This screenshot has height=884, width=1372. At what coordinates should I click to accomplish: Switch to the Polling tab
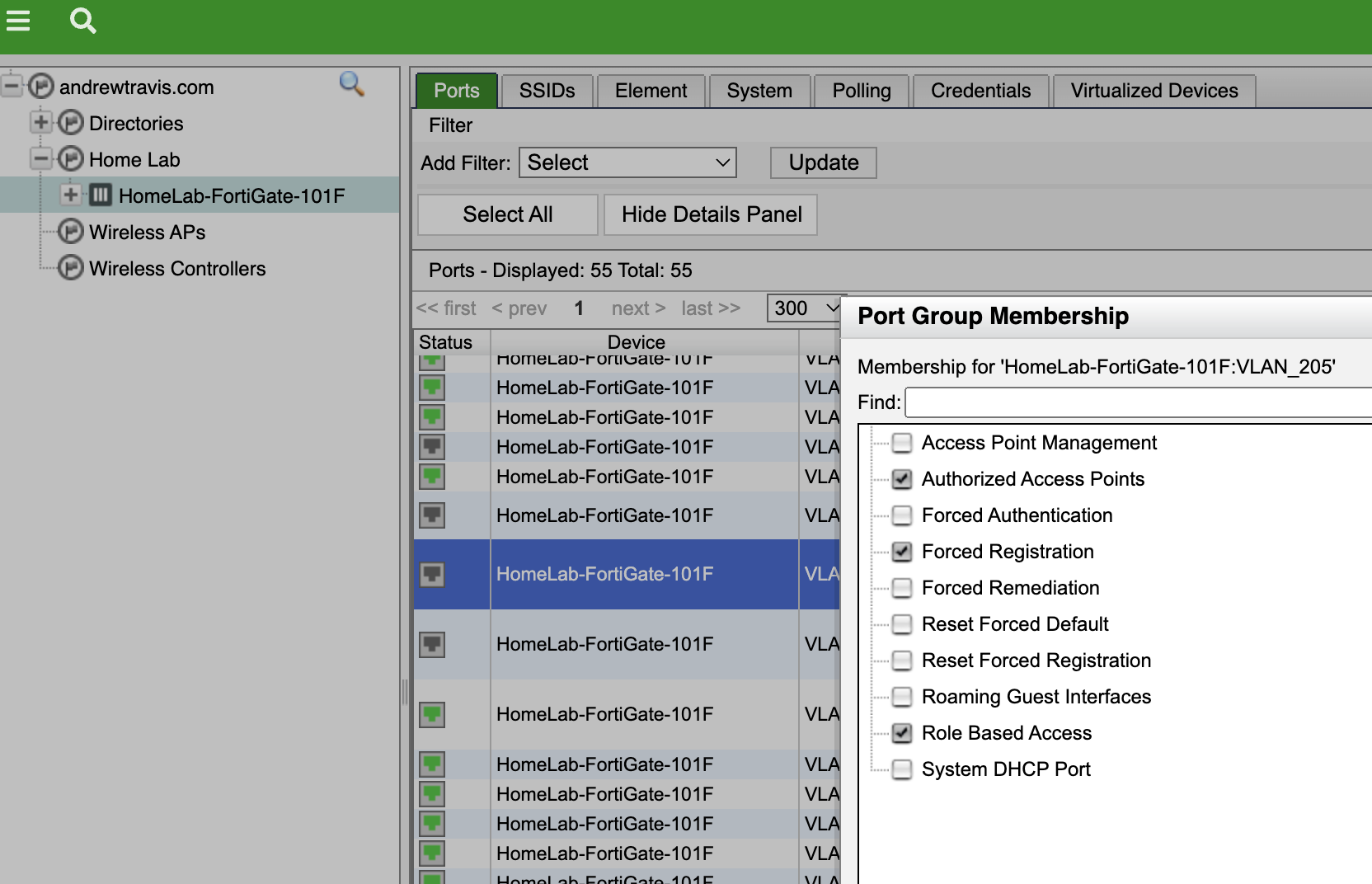tap(862, 91)
